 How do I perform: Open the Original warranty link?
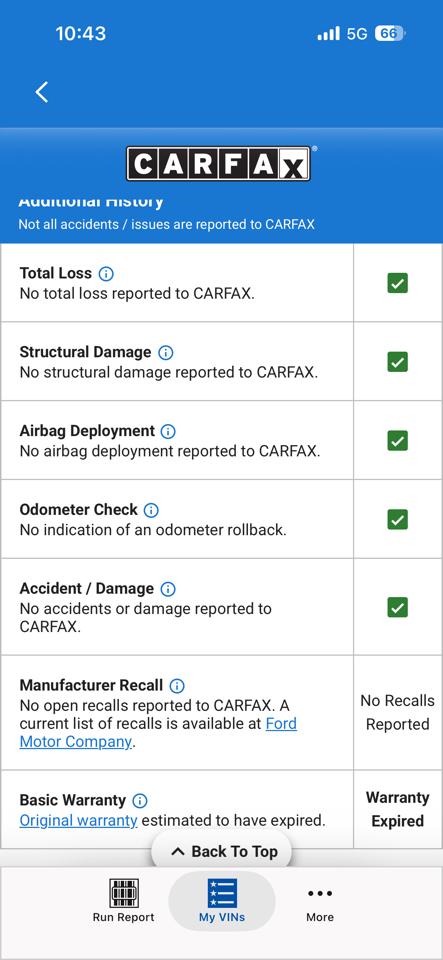coord(78,820)
